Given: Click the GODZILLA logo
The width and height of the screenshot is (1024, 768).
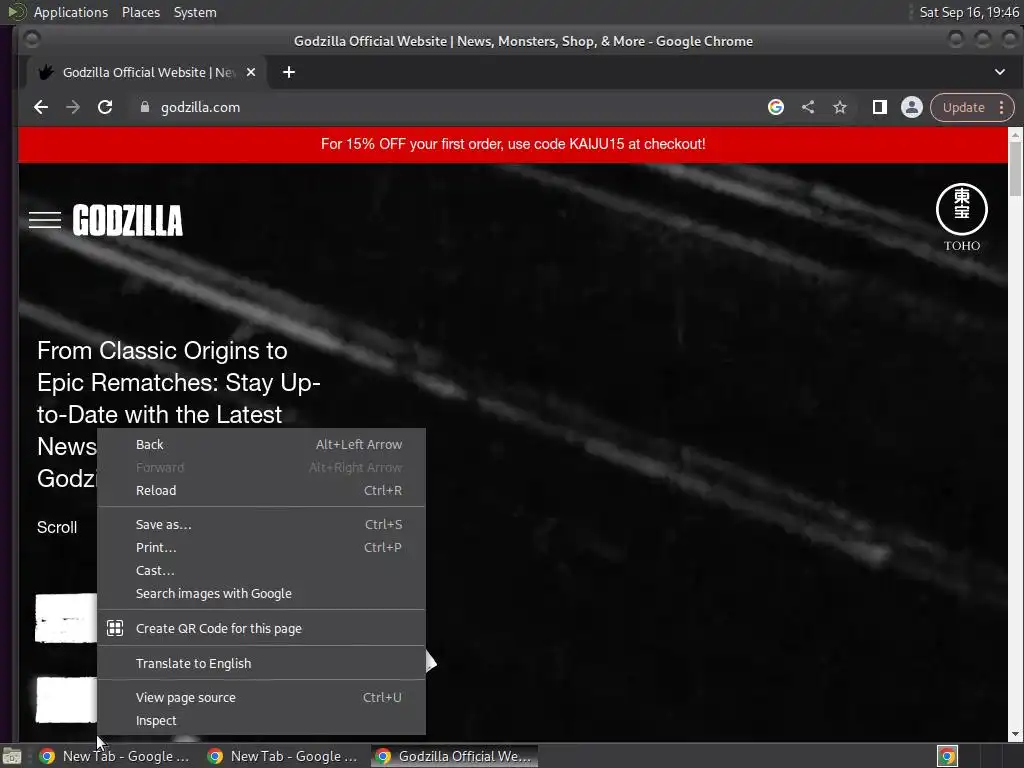Looking at the screenshot, I should point(127,220).
